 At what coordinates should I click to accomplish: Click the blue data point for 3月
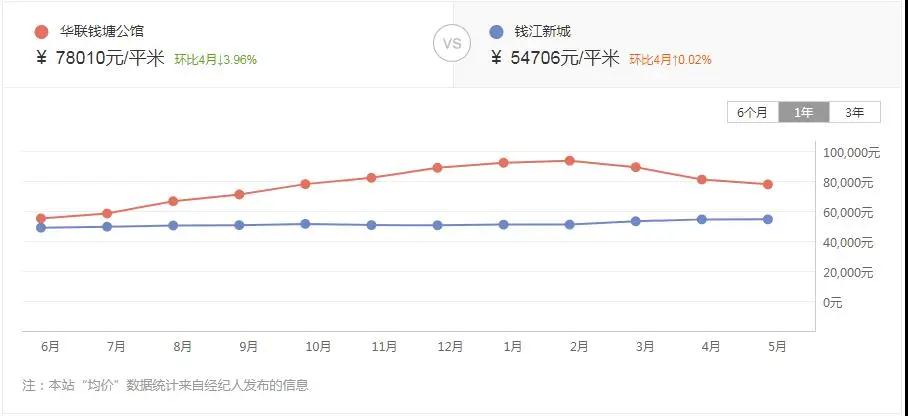point(636,221)
